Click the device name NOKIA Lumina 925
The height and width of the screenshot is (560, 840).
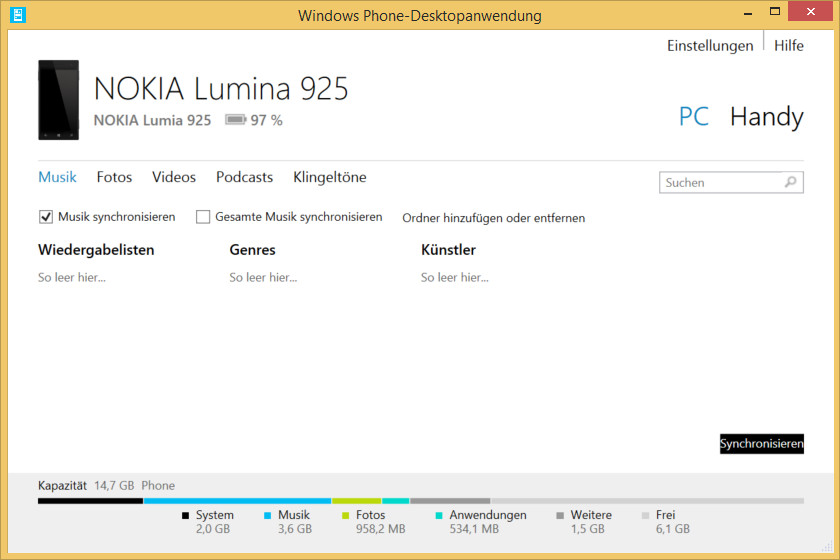click(221, 88)
